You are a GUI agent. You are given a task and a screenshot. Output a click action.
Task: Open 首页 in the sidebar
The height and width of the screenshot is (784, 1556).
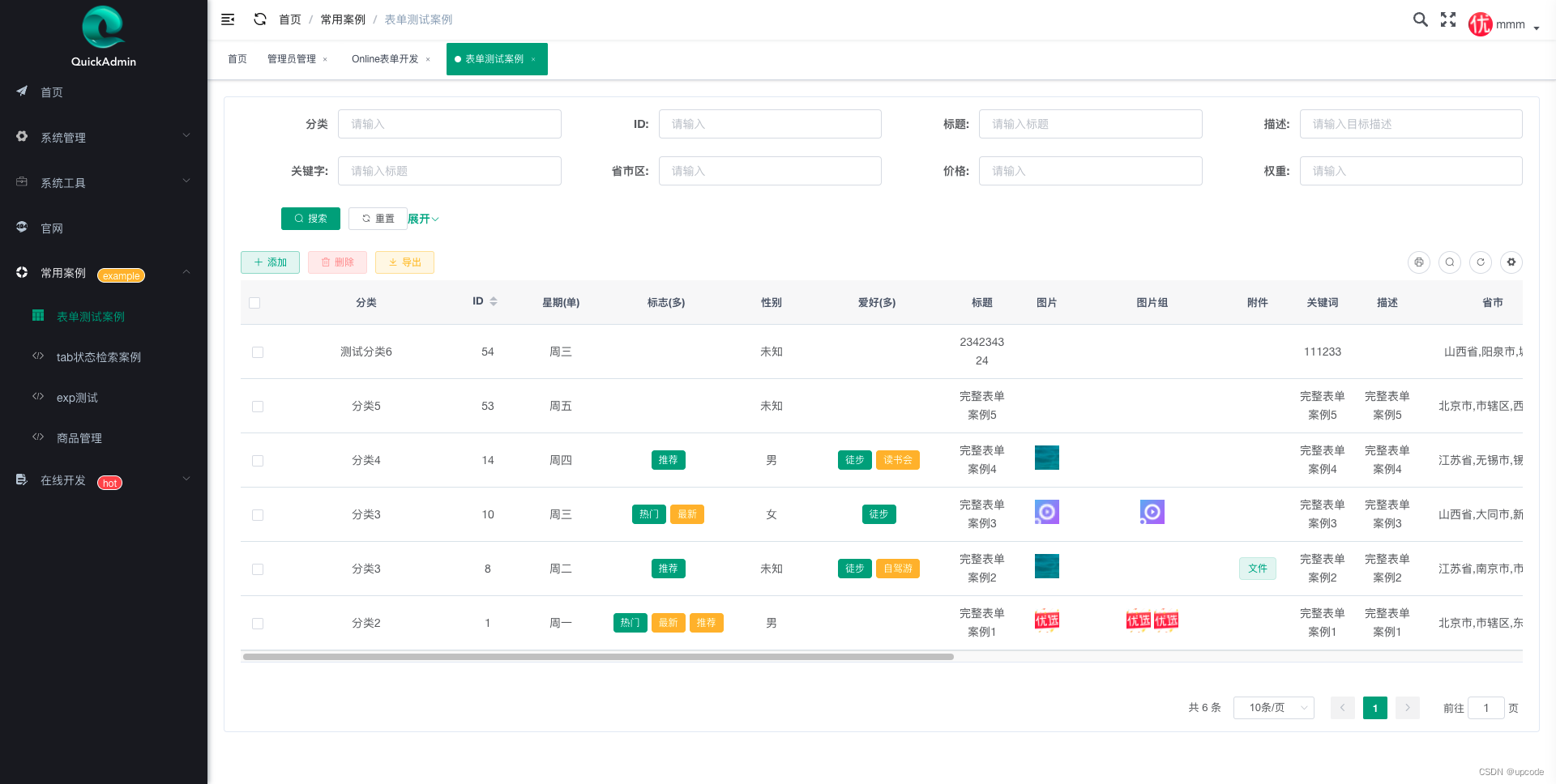pos(104,92)
